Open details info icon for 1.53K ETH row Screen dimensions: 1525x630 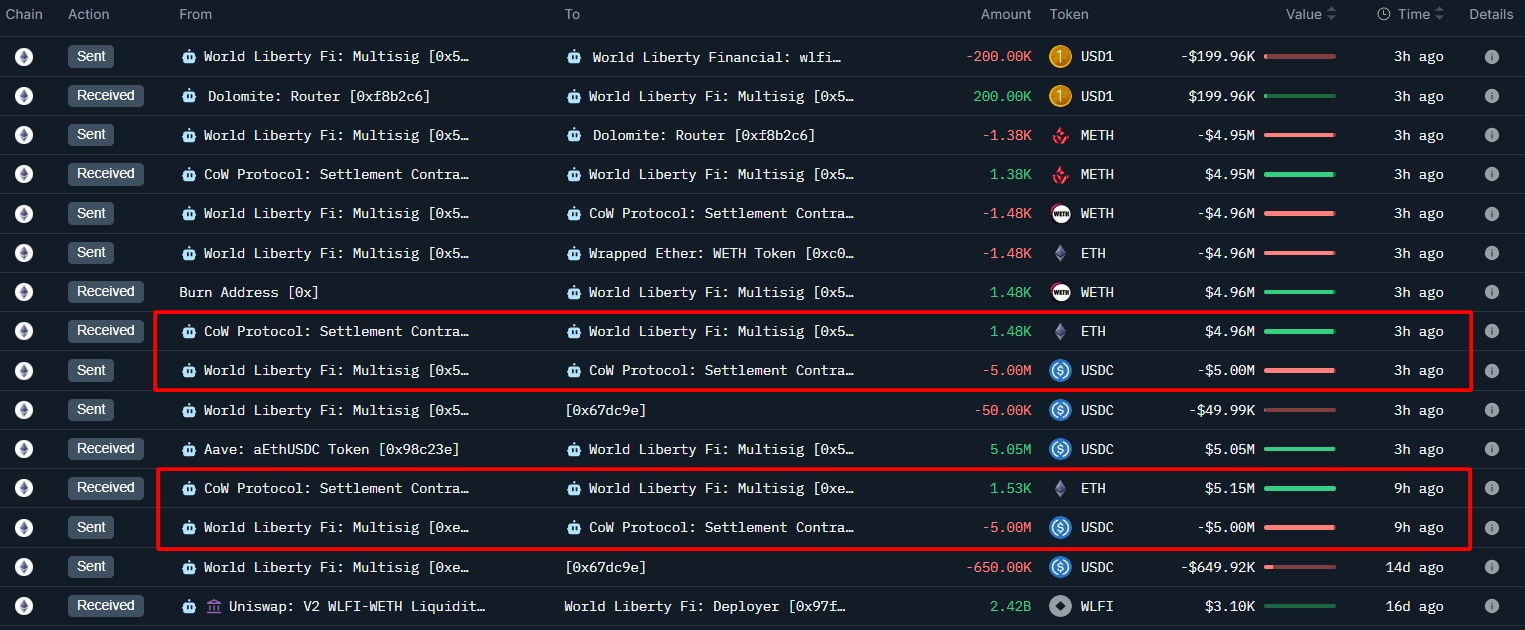pyautogui.click(x=1491, y=488)
